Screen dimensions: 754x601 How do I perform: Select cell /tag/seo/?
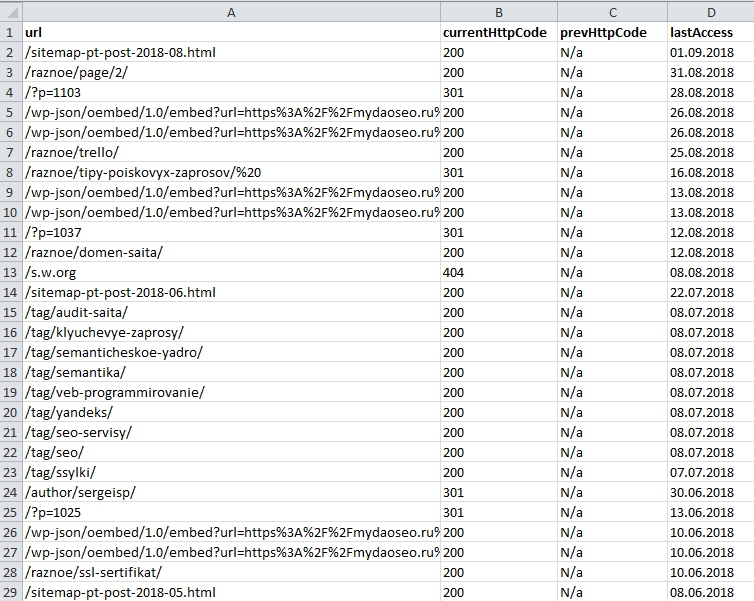(x=231, y=452)
